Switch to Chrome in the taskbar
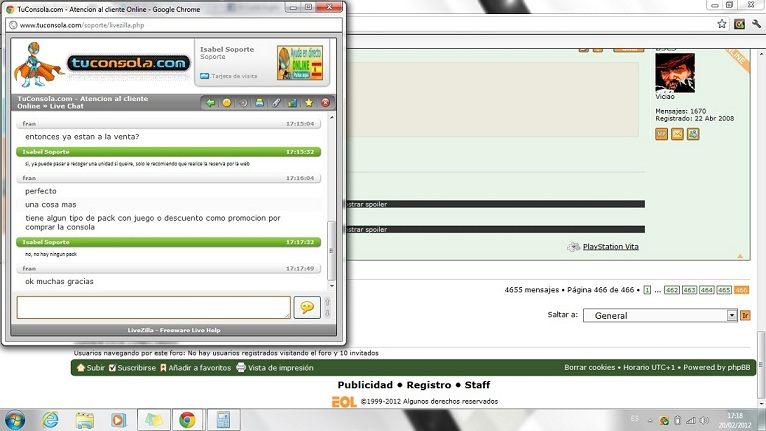Viewport: 766px width, 431px height. pyautogui.click(x=187, y=420)
